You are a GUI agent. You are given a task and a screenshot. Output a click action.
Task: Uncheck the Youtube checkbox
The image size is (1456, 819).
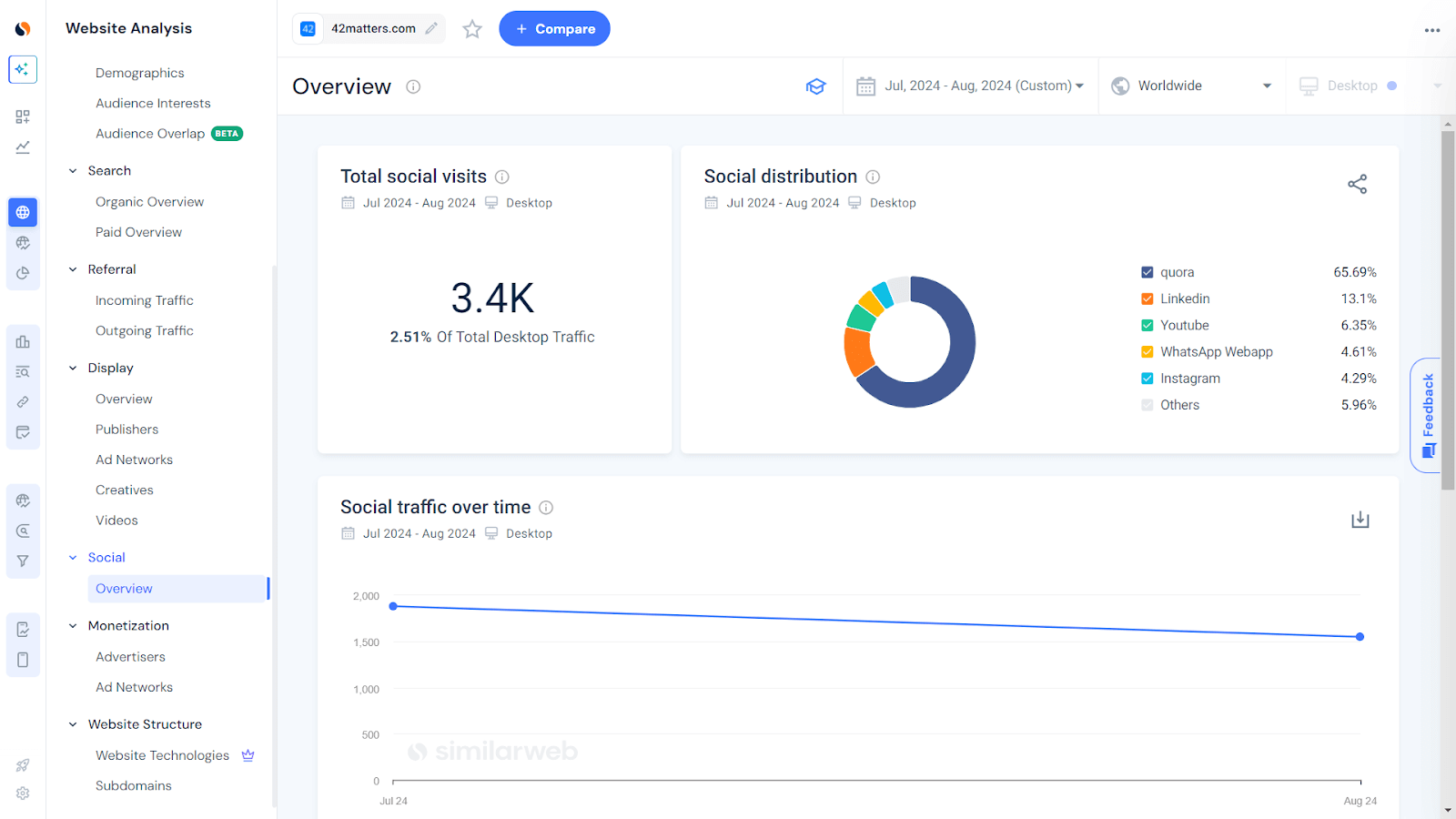pyautogui.click(x=1148, y=325)
